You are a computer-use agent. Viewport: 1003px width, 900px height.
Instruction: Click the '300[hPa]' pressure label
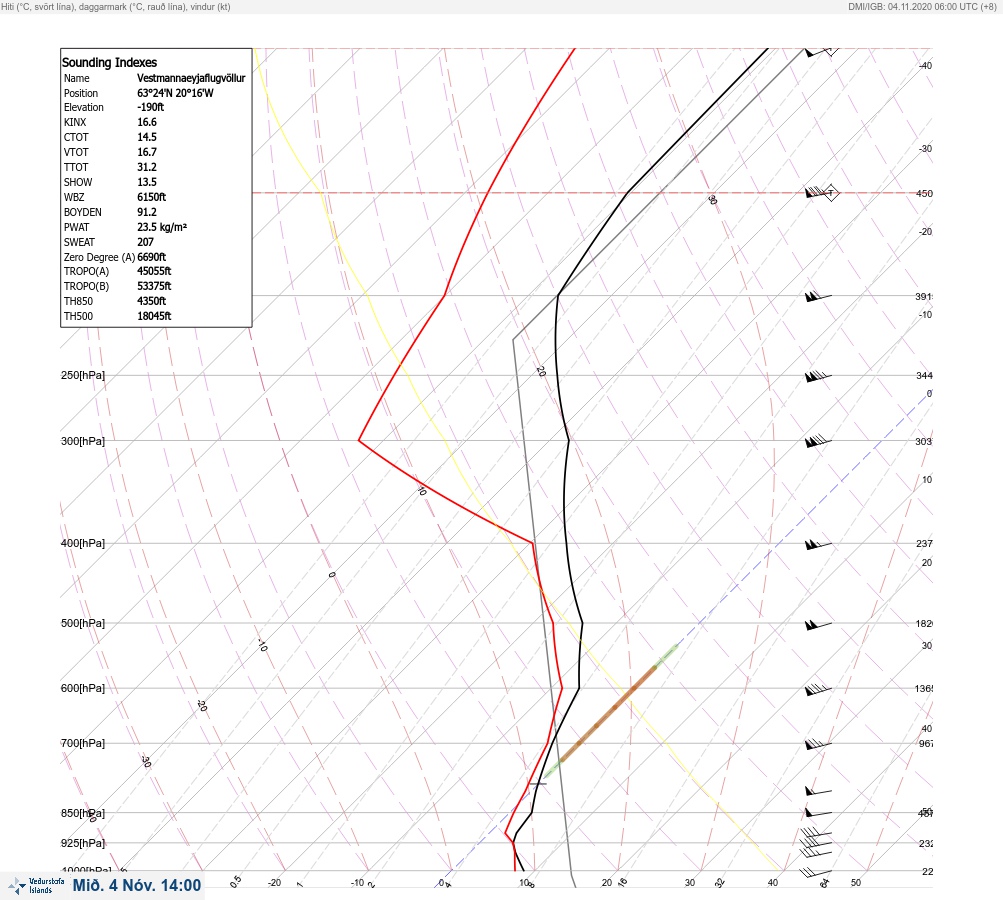click(83, 441)
